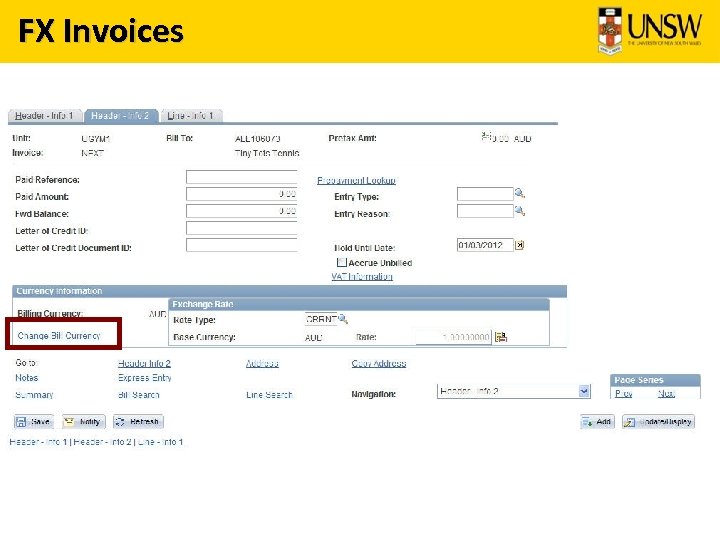Image resolution: width=720 pixels, height=540 pixels.
Task: Open the Entry Reason lookup magnifier
Action: 519,211
